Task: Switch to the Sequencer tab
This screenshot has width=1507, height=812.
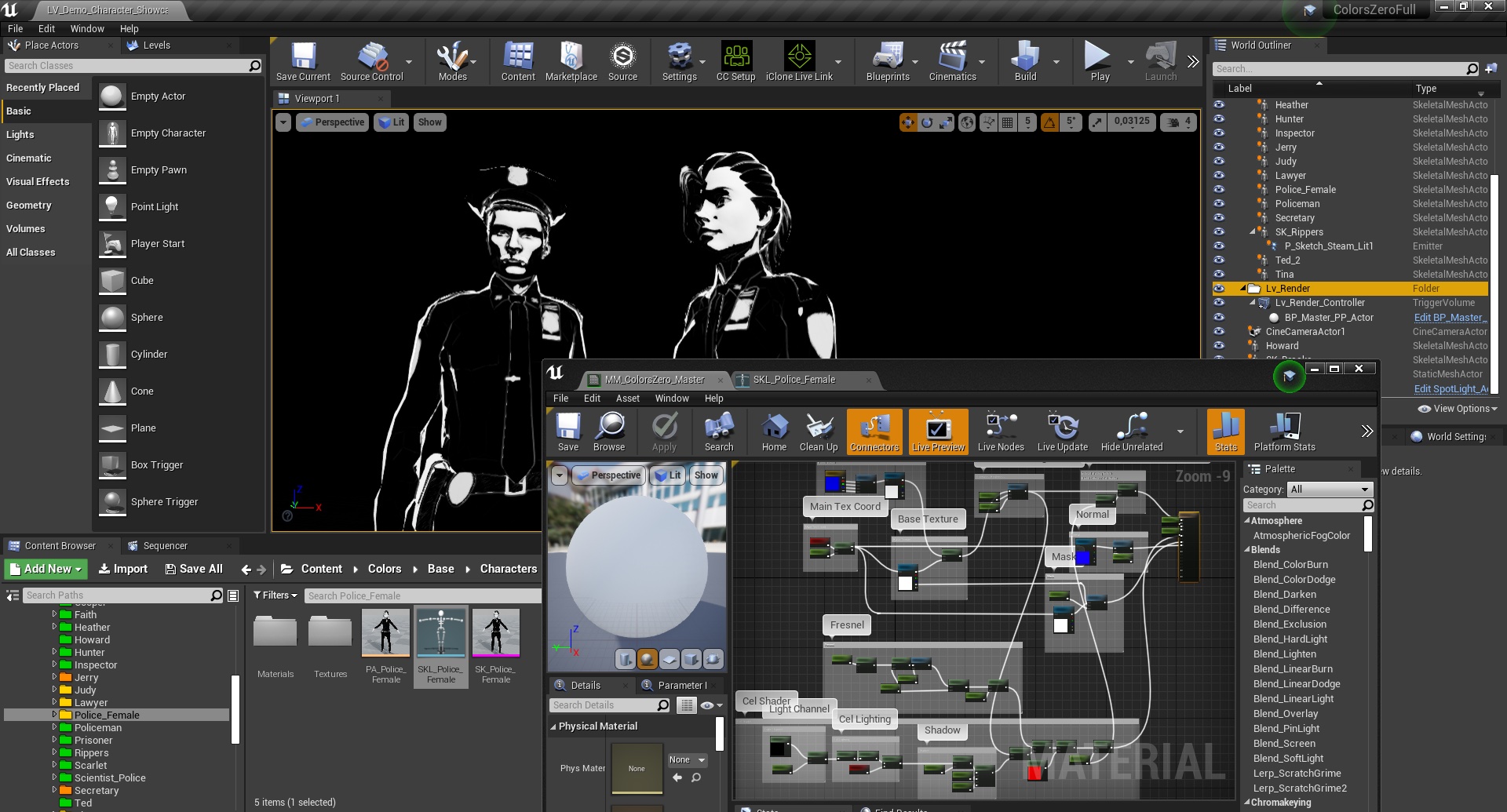Action: point(165,546)
